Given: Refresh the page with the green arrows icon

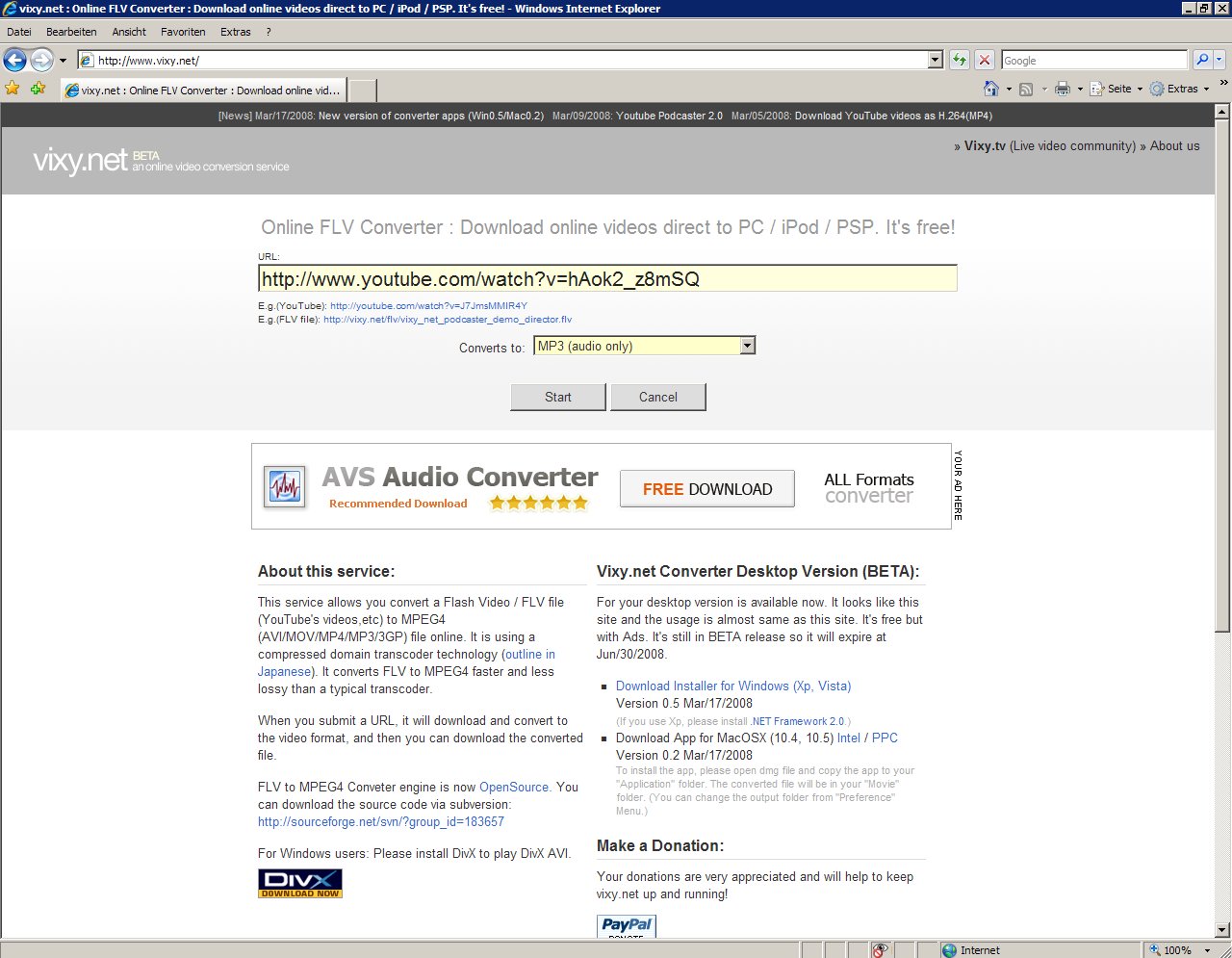Looking at the screenshot, I should coord(959,61).
